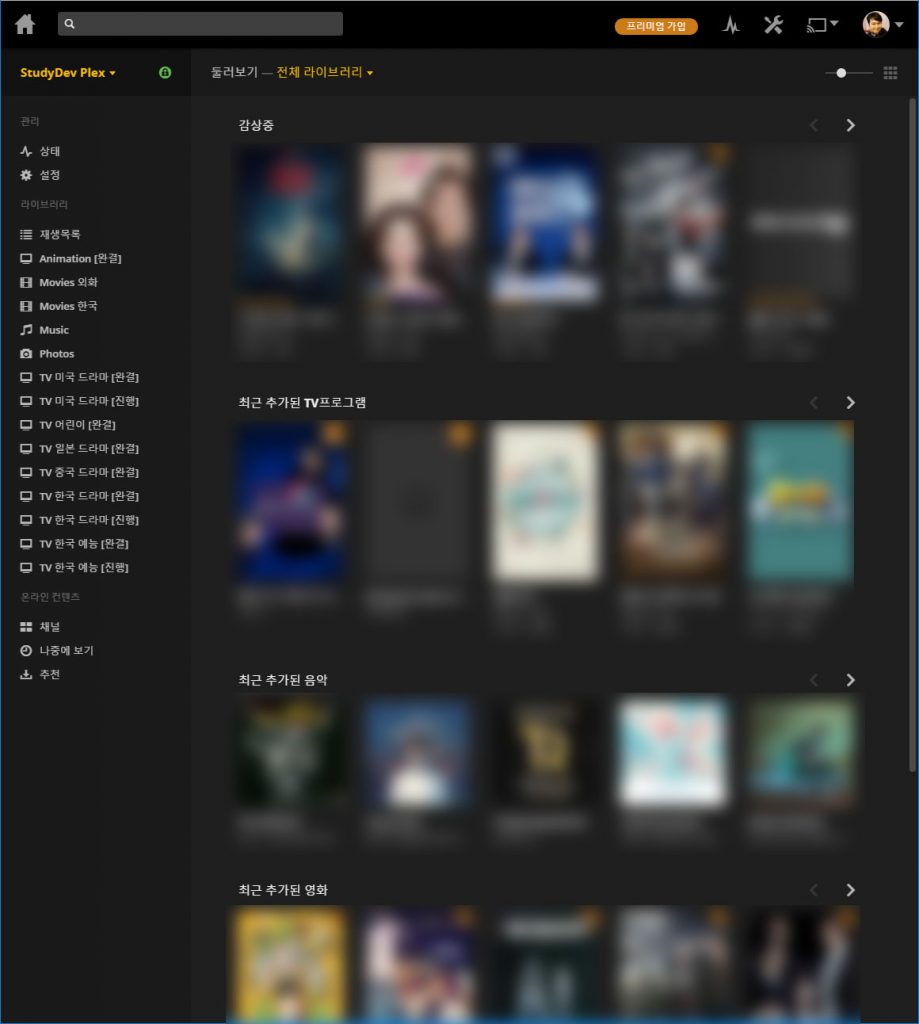Open the activity pulse icon in header
Image resolution: width=919 pixels, height=1024 pixels.
731,26
